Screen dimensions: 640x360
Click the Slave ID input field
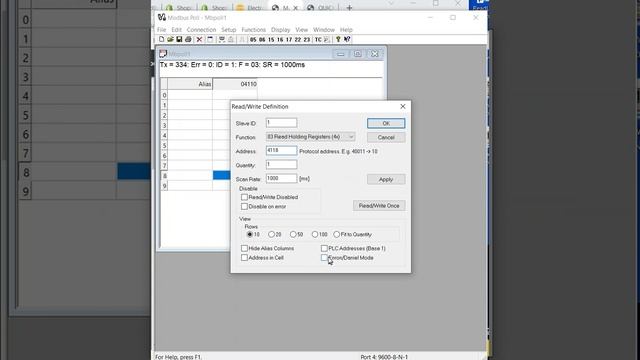281,123
